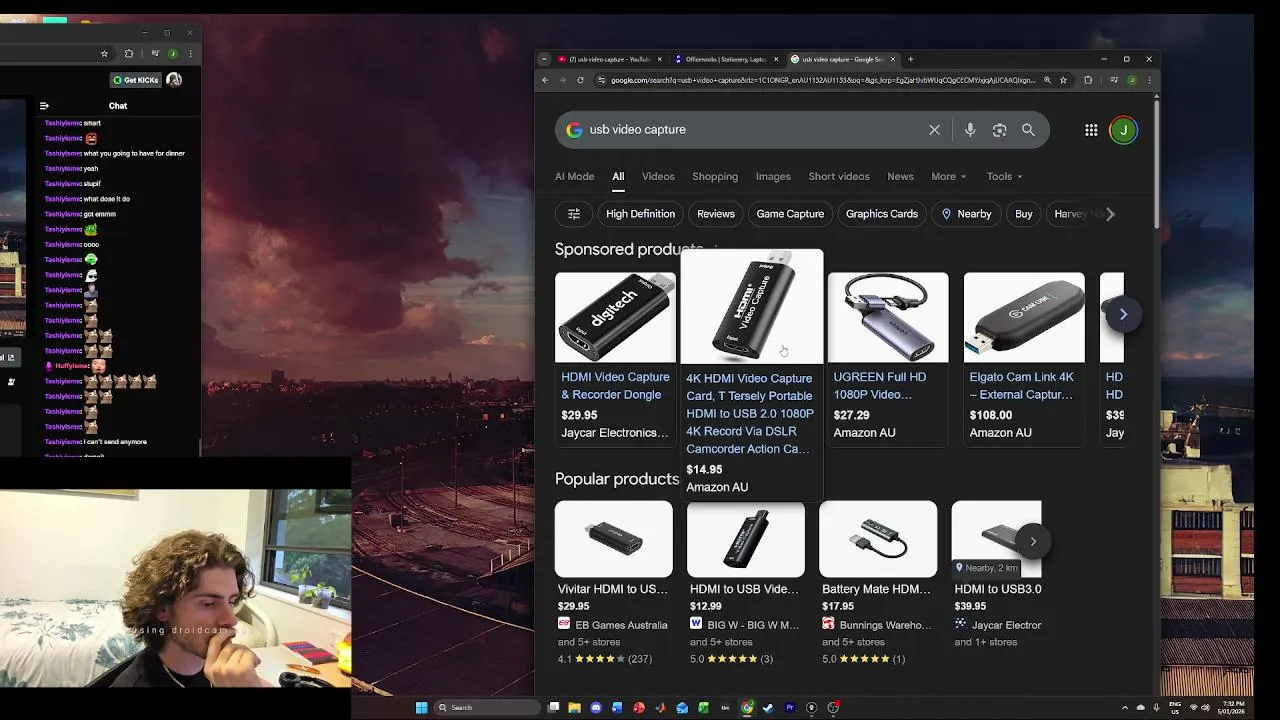Open Google Lens image search icon

pyautogui.click(x=999, y=130)
